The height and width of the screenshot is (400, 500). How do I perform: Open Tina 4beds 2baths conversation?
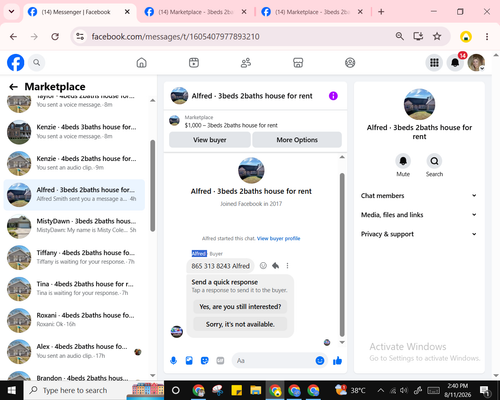pos(74,289)
